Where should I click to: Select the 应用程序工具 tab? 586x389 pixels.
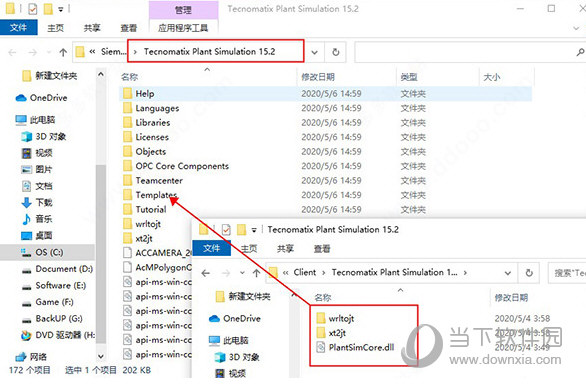(183, 28)
